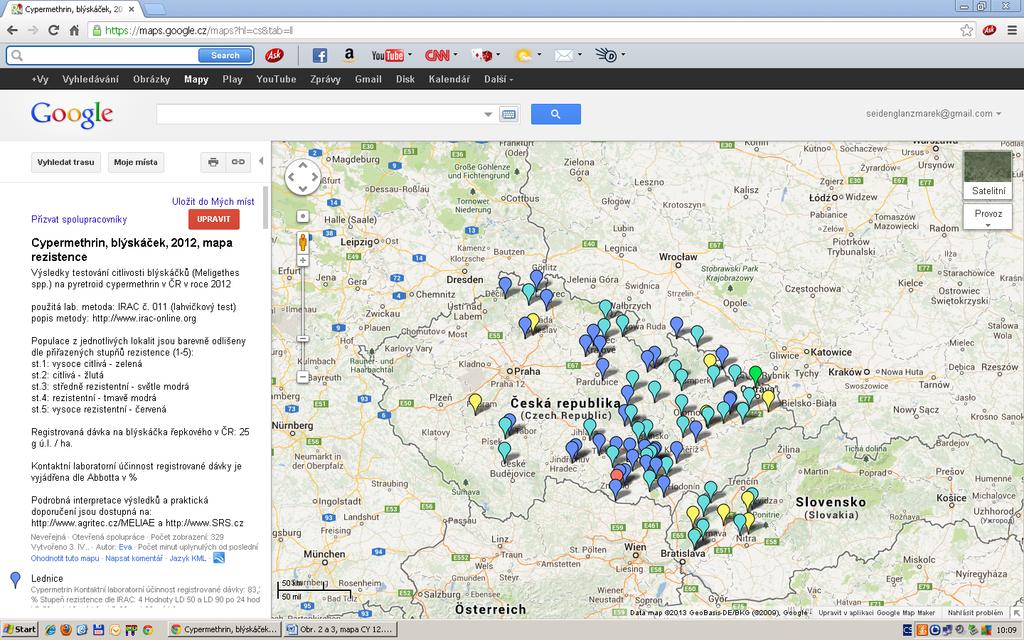Click the Ask toolbar search field
This screenshot has height=640, width=1024.
(104, 56)
